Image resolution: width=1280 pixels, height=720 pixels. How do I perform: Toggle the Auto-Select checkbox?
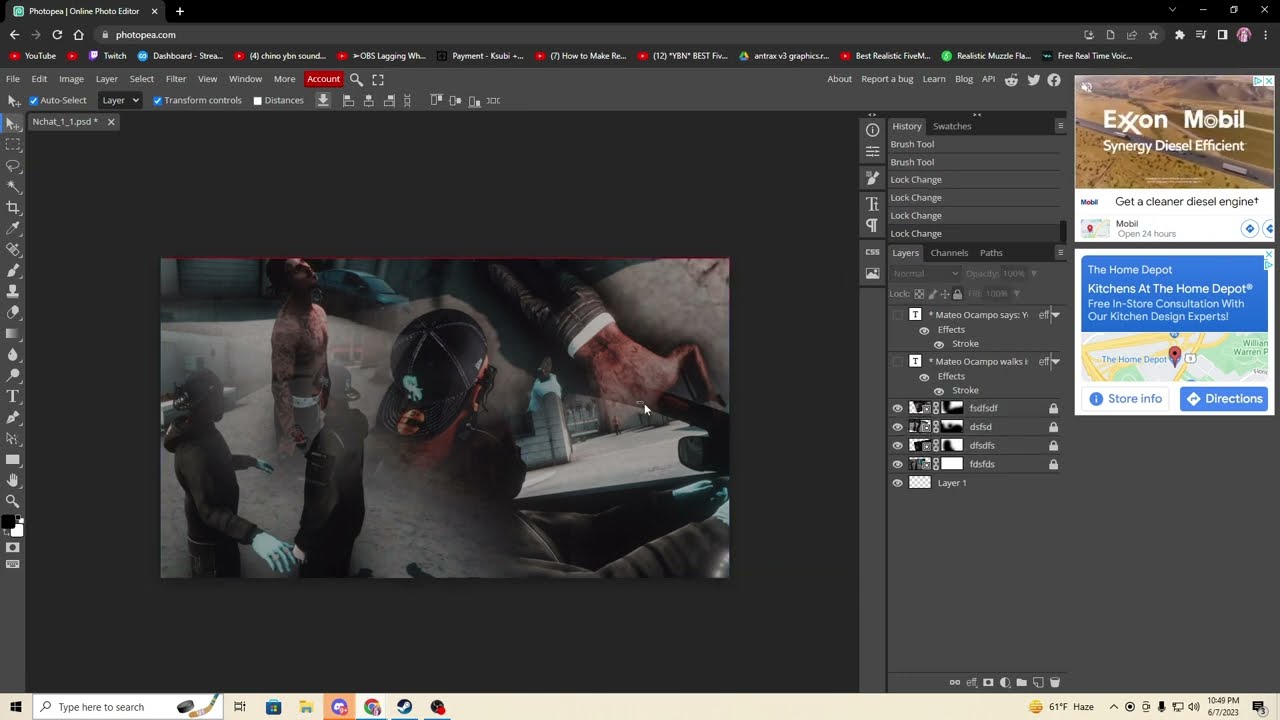pos(33,100)
